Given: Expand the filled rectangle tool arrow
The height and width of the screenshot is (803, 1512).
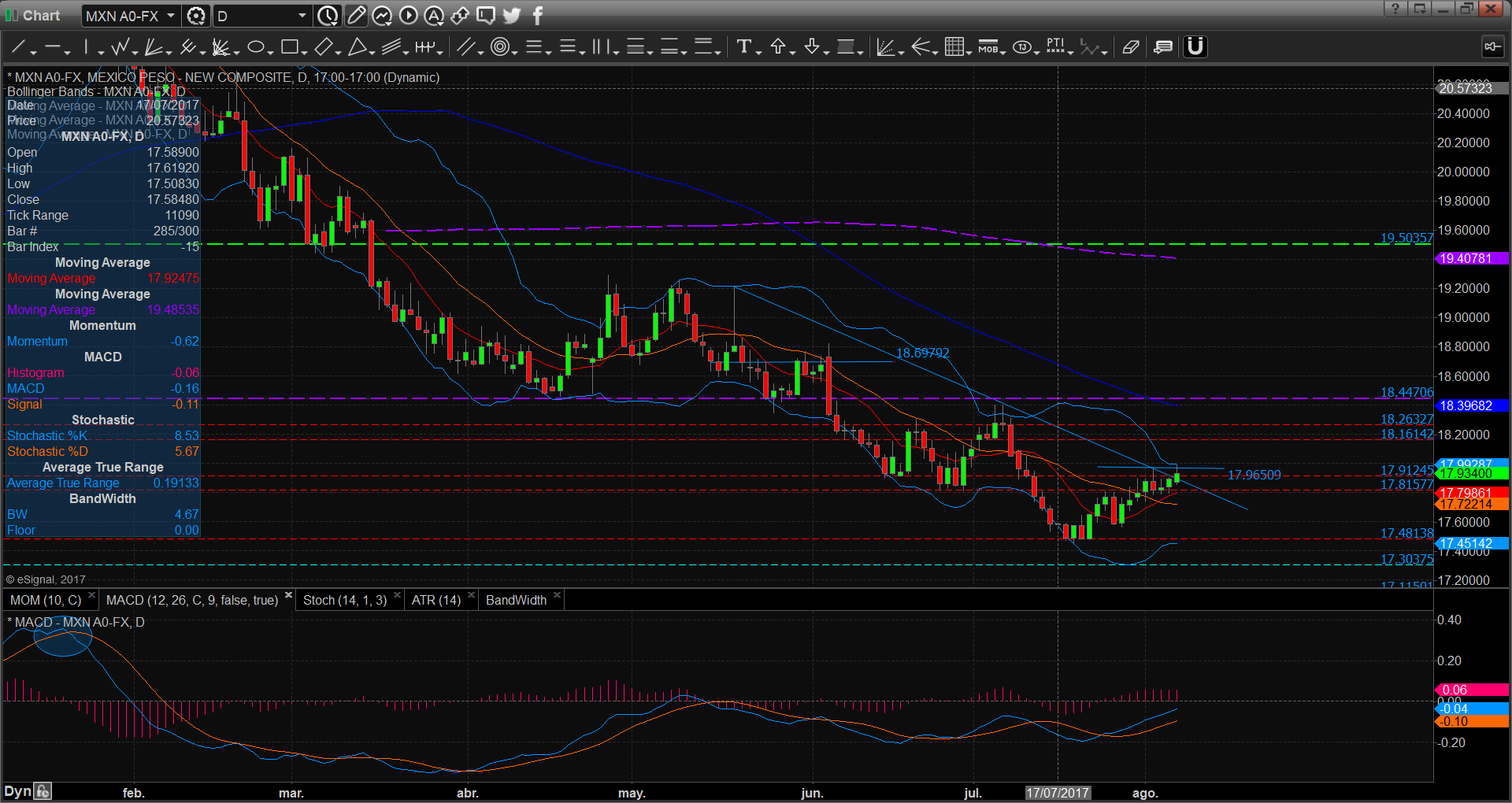Looking at the screenshot, I should 860,52.
